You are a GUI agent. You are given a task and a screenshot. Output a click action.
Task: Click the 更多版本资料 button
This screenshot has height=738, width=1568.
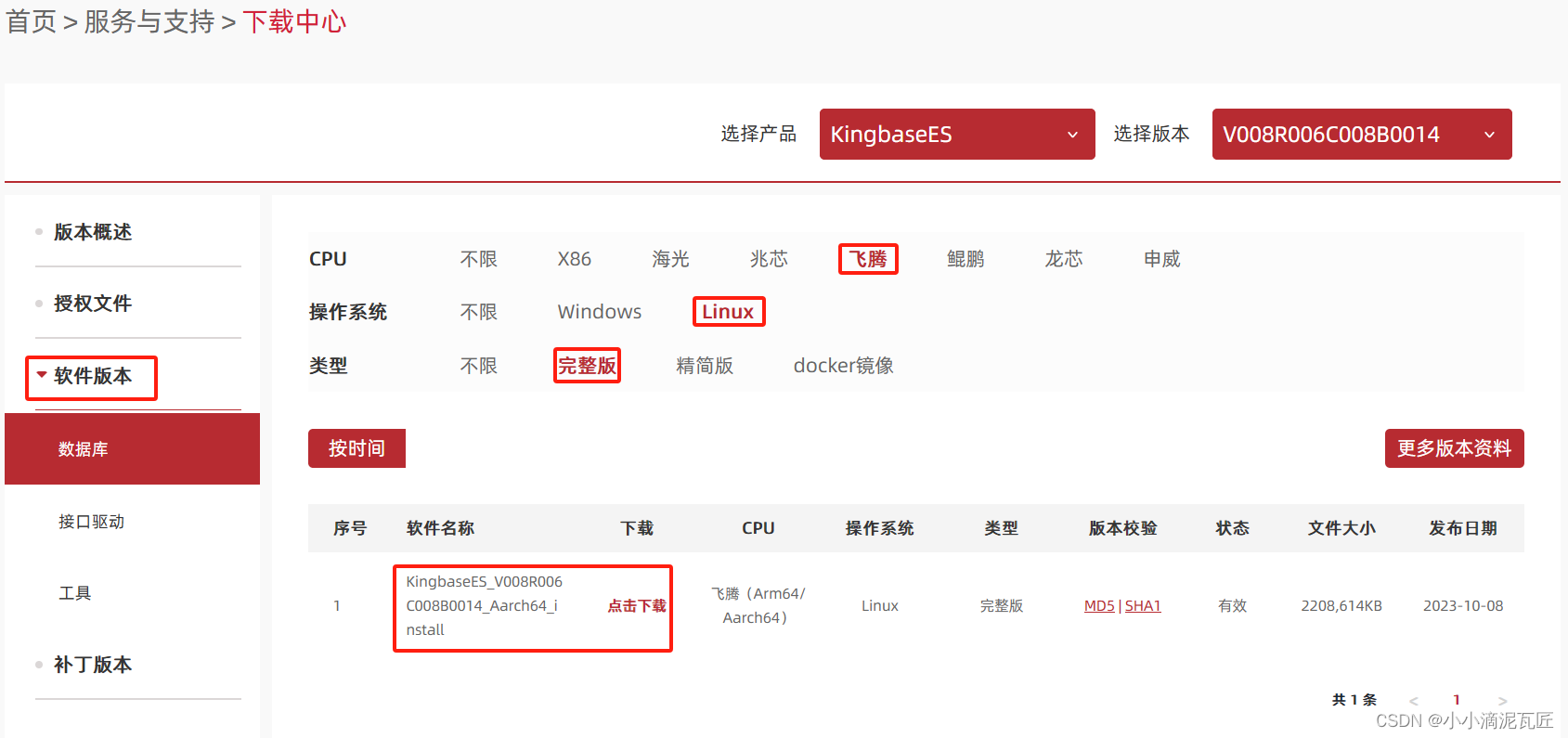(x=1455, y=448)
